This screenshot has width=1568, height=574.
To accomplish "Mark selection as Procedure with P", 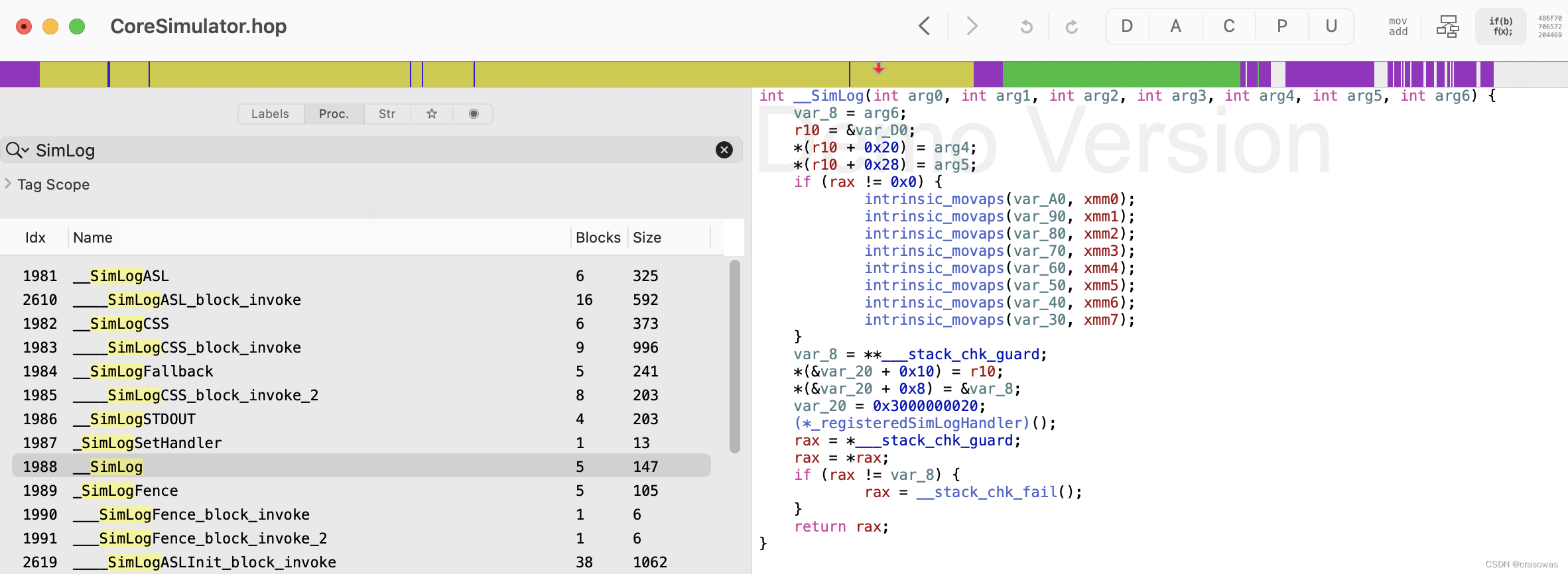I will coord(1282,26).
